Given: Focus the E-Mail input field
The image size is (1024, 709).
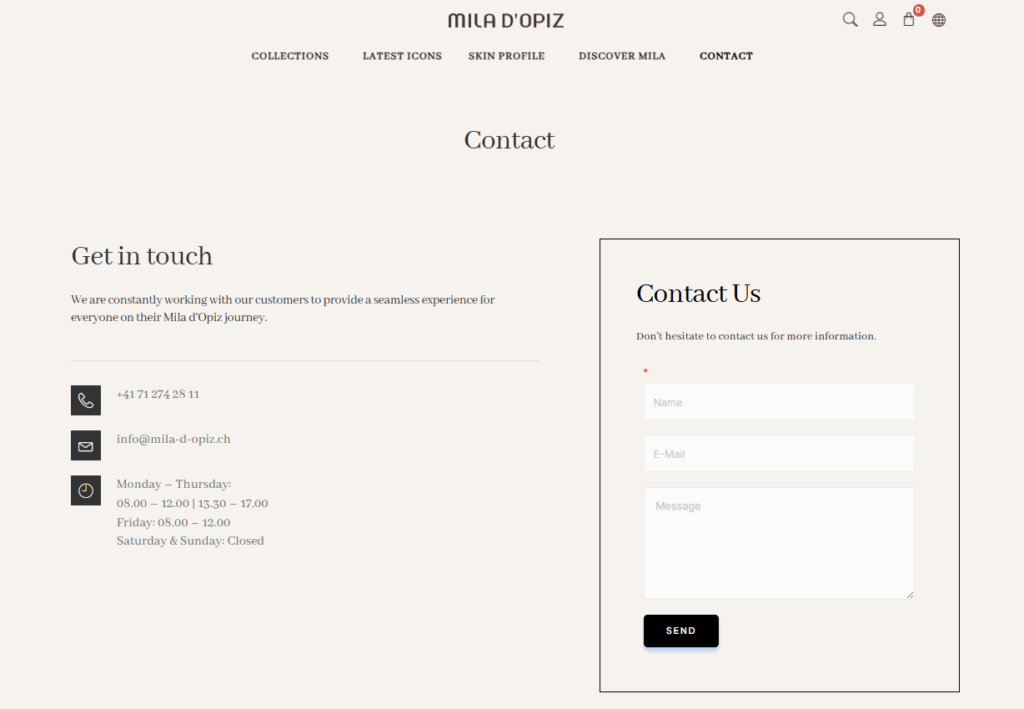Looking at the screenshot, I should point(778,454).
